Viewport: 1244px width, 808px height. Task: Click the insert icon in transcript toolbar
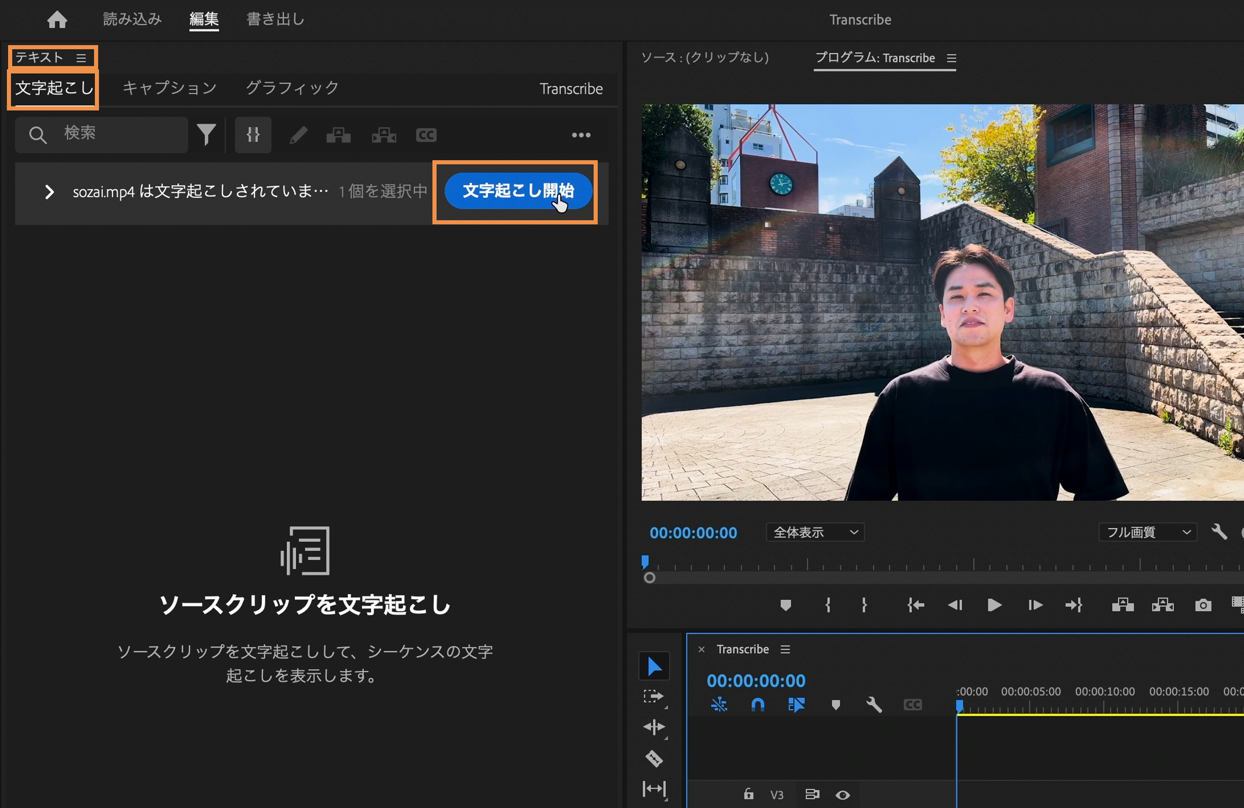[x=339, y=135]
